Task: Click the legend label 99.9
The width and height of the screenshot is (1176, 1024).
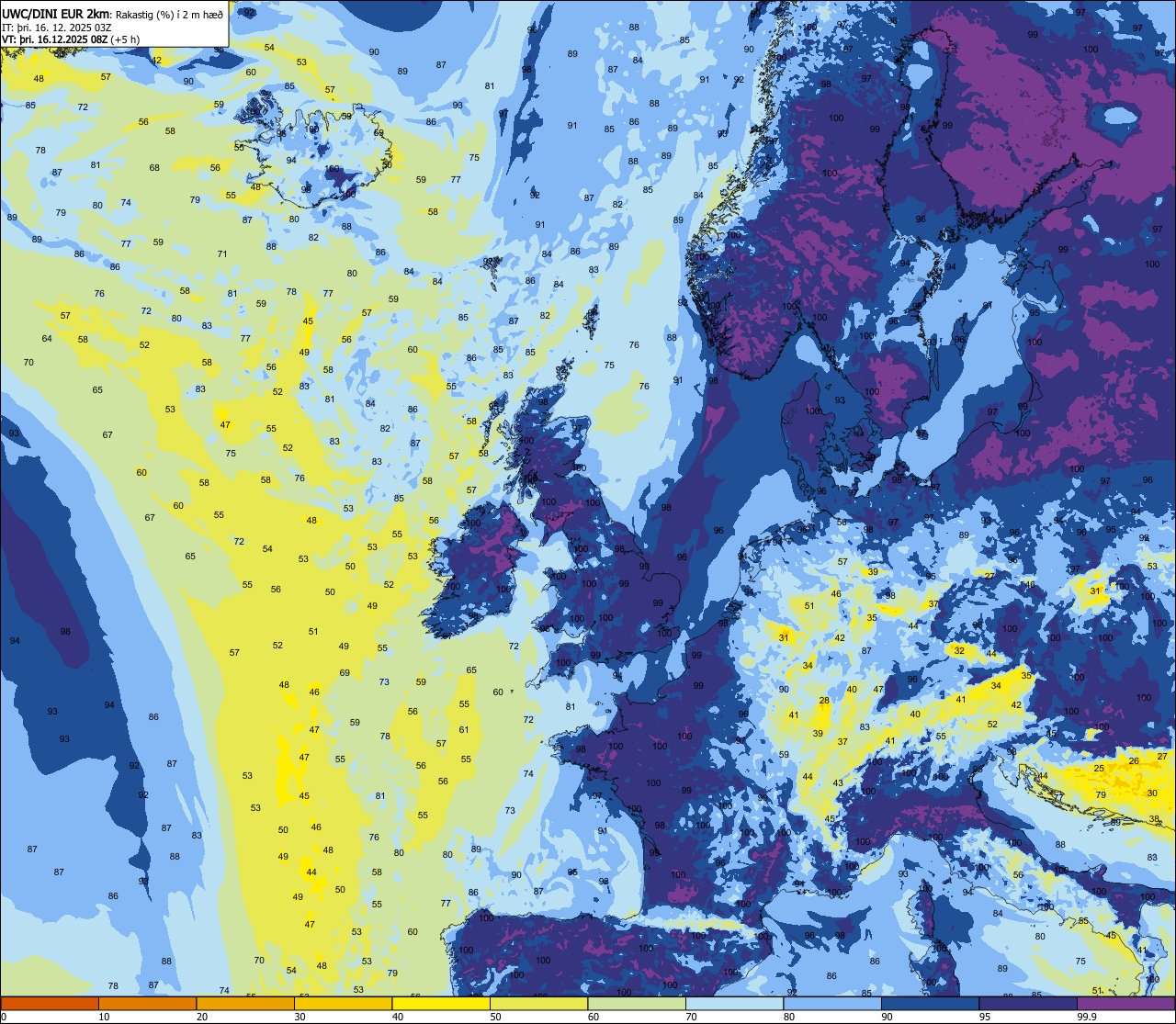Action: (x=1087, y=1017)
